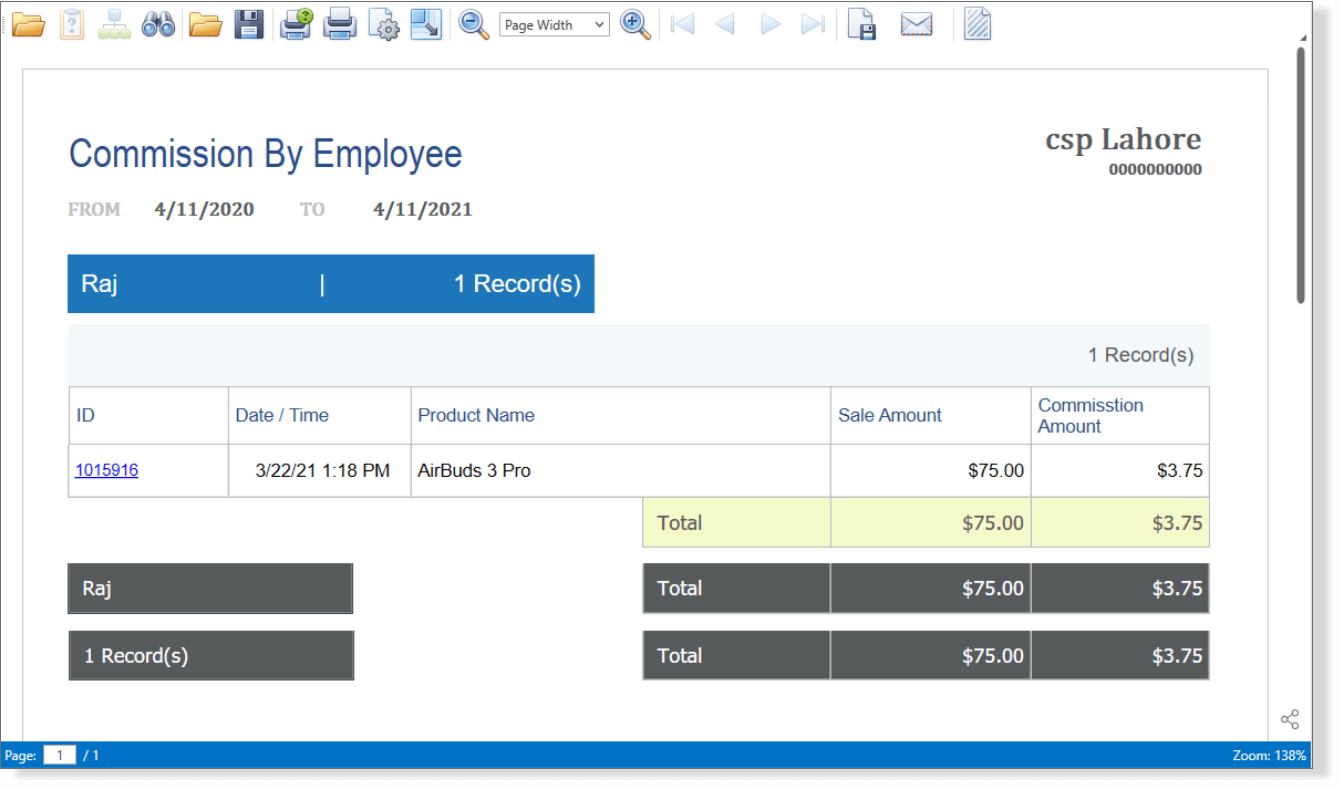Open Page Setup (page with gear icon)

pyautogui.click(x=383, y=24)
